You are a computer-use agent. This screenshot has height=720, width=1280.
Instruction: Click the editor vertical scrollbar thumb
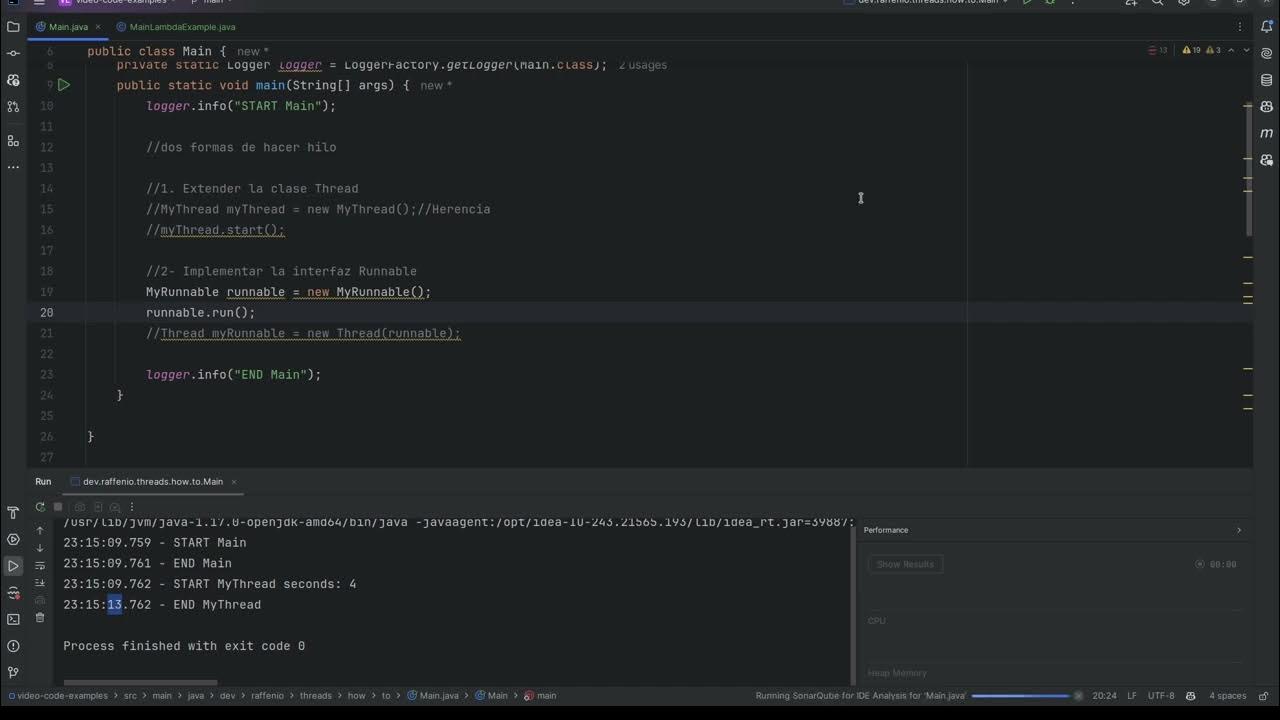1248,169
